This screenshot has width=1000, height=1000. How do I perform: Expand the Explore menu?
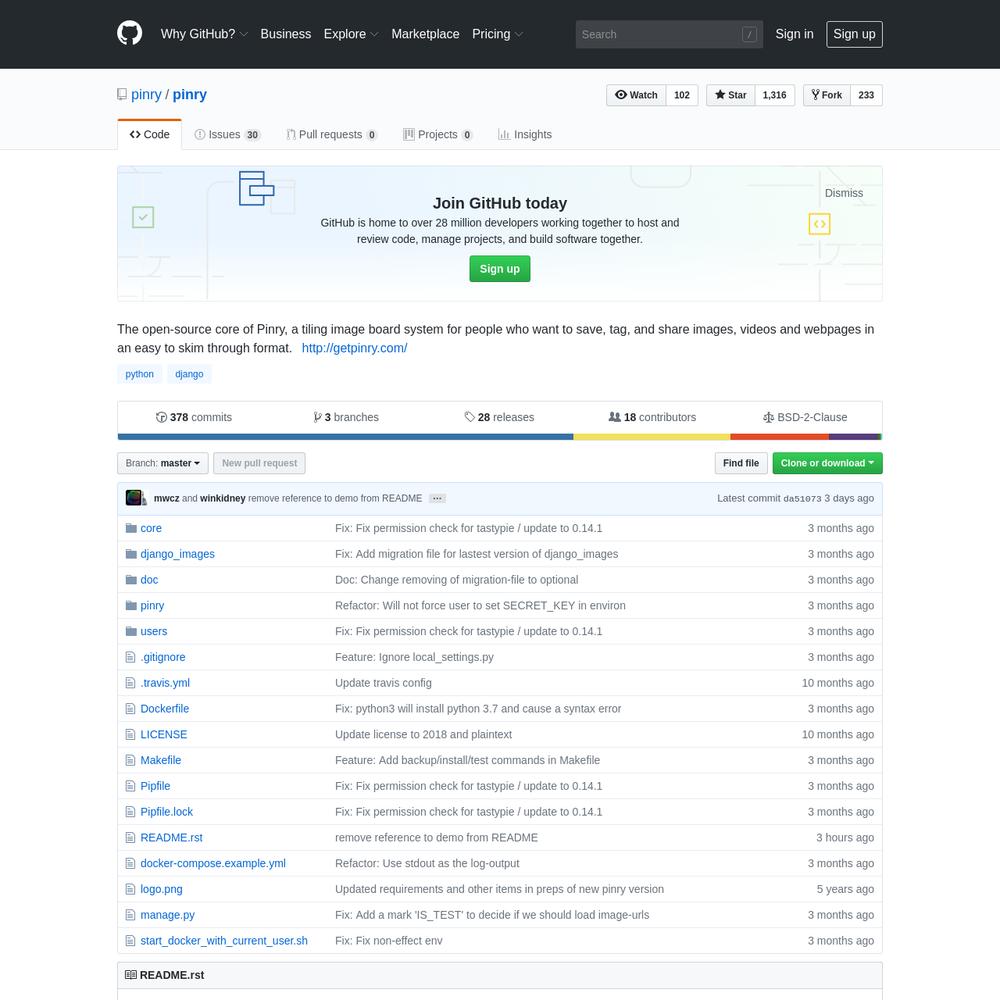351,34
